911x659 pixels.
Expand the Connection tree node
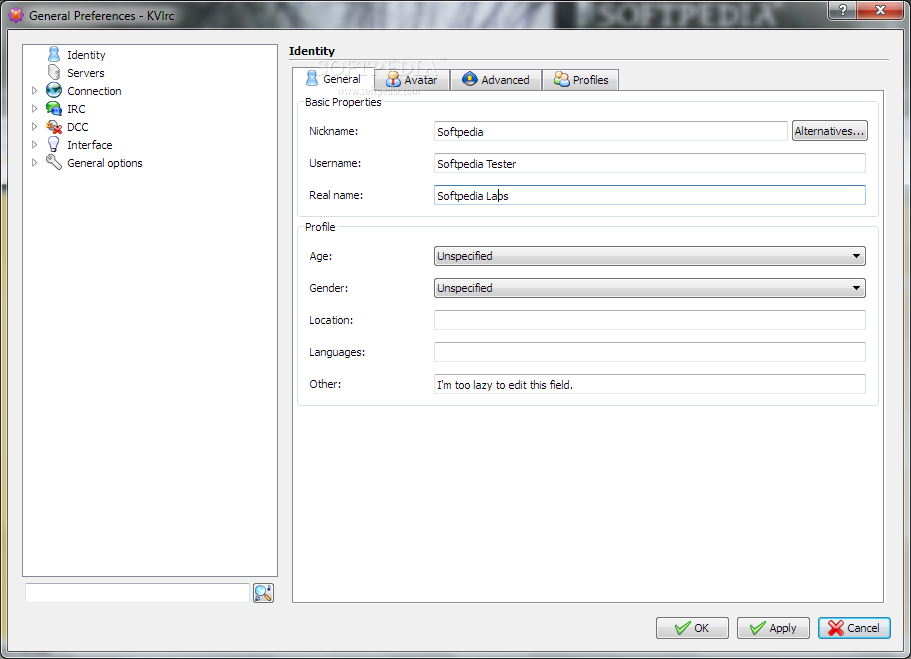pos(34,91)
